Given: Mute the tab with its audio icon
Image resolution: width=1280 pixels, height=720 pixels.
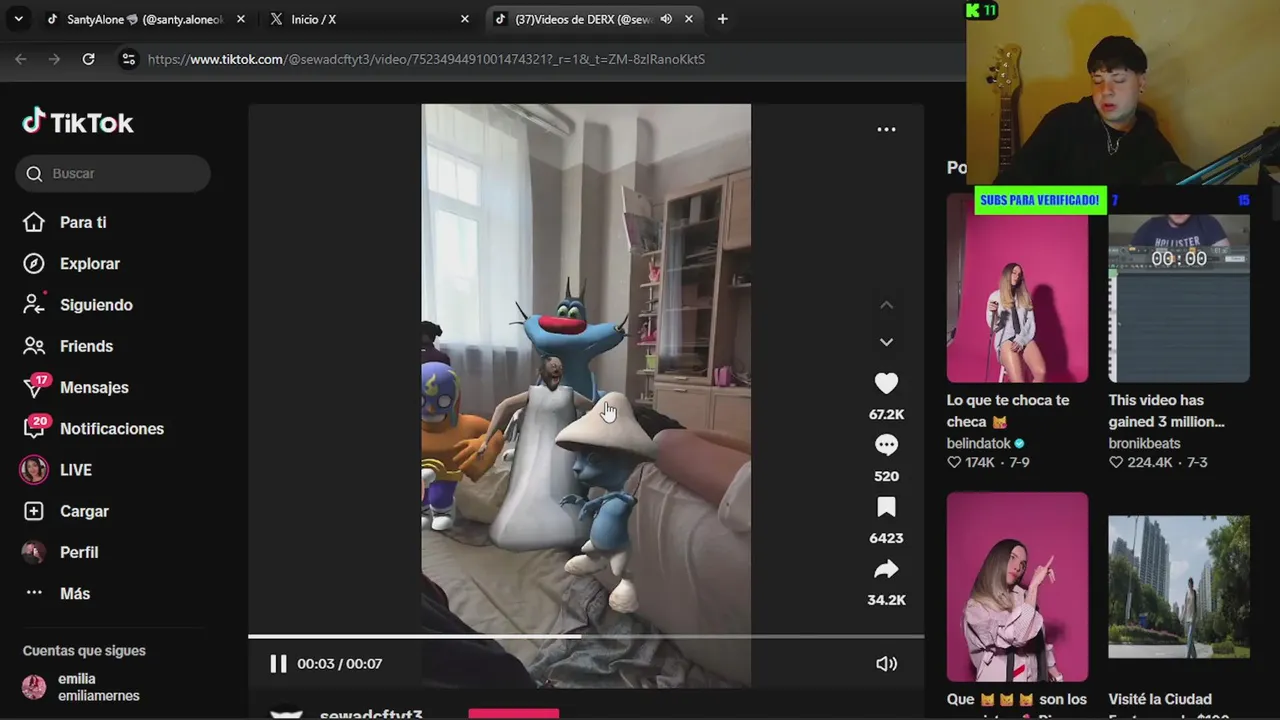Looking at the screenshot, I should pyautogui.click(x=666, y=19).
